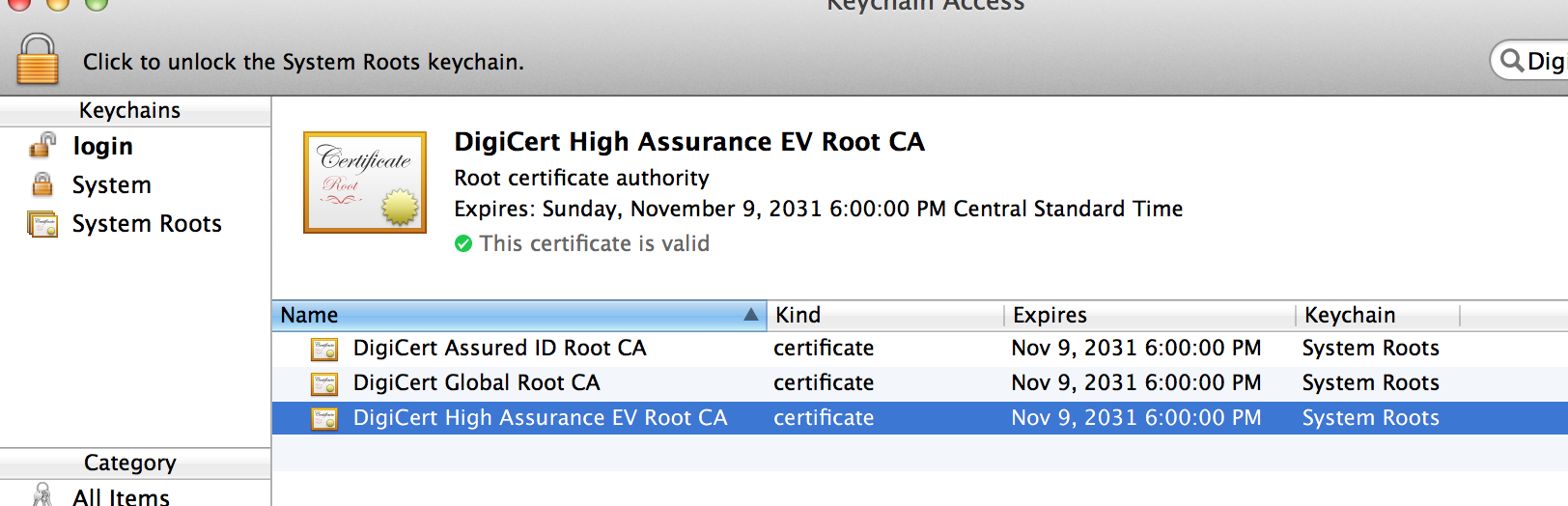Click the System Roots certificate folder icon
This screenshot has width=1568, height=506.
(42, 224)
